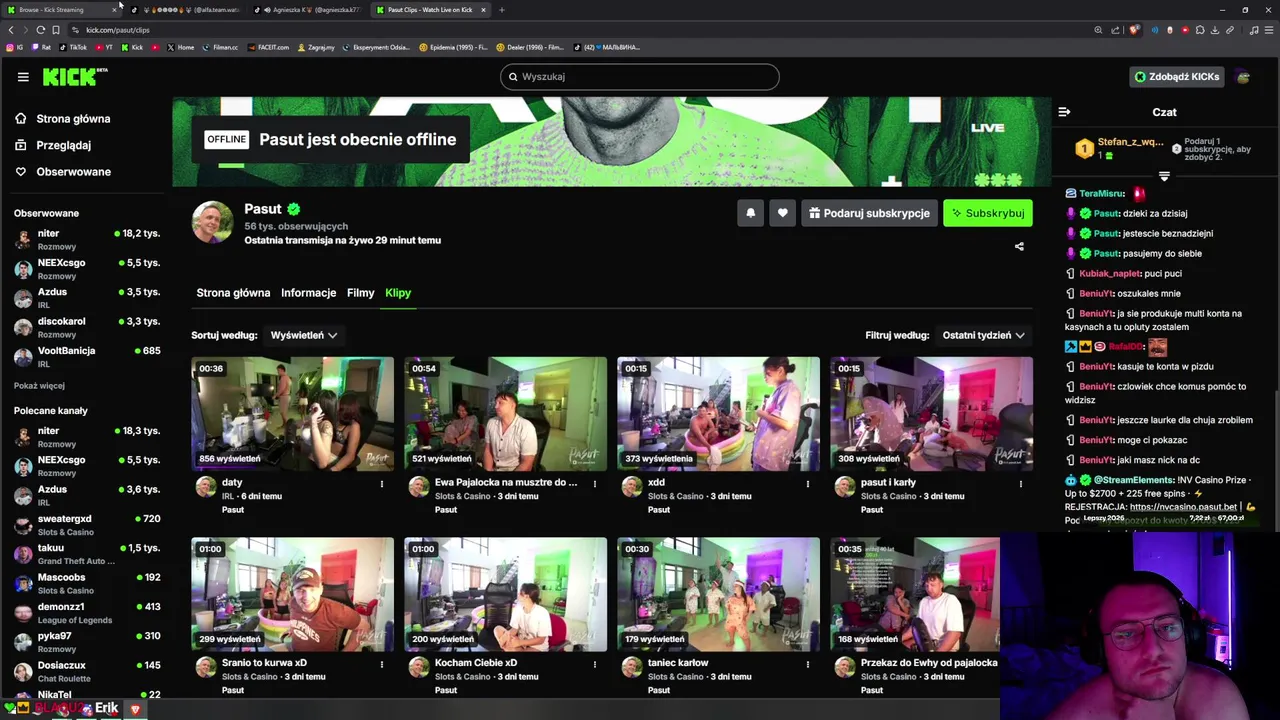Click 'Zdobądź KICKs' button
Viewport: 1280px width, 720px height.
coord(1177,77)
